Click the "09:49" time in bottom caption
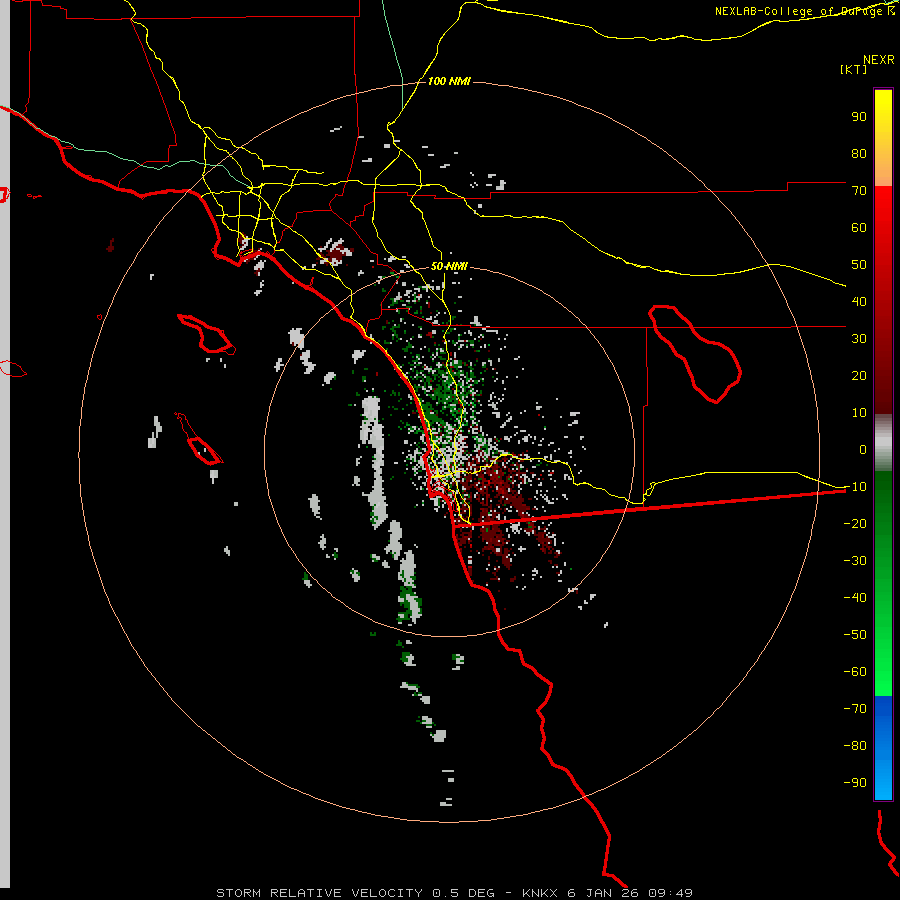Screen dimensions: 900x900 pos(670,893)
